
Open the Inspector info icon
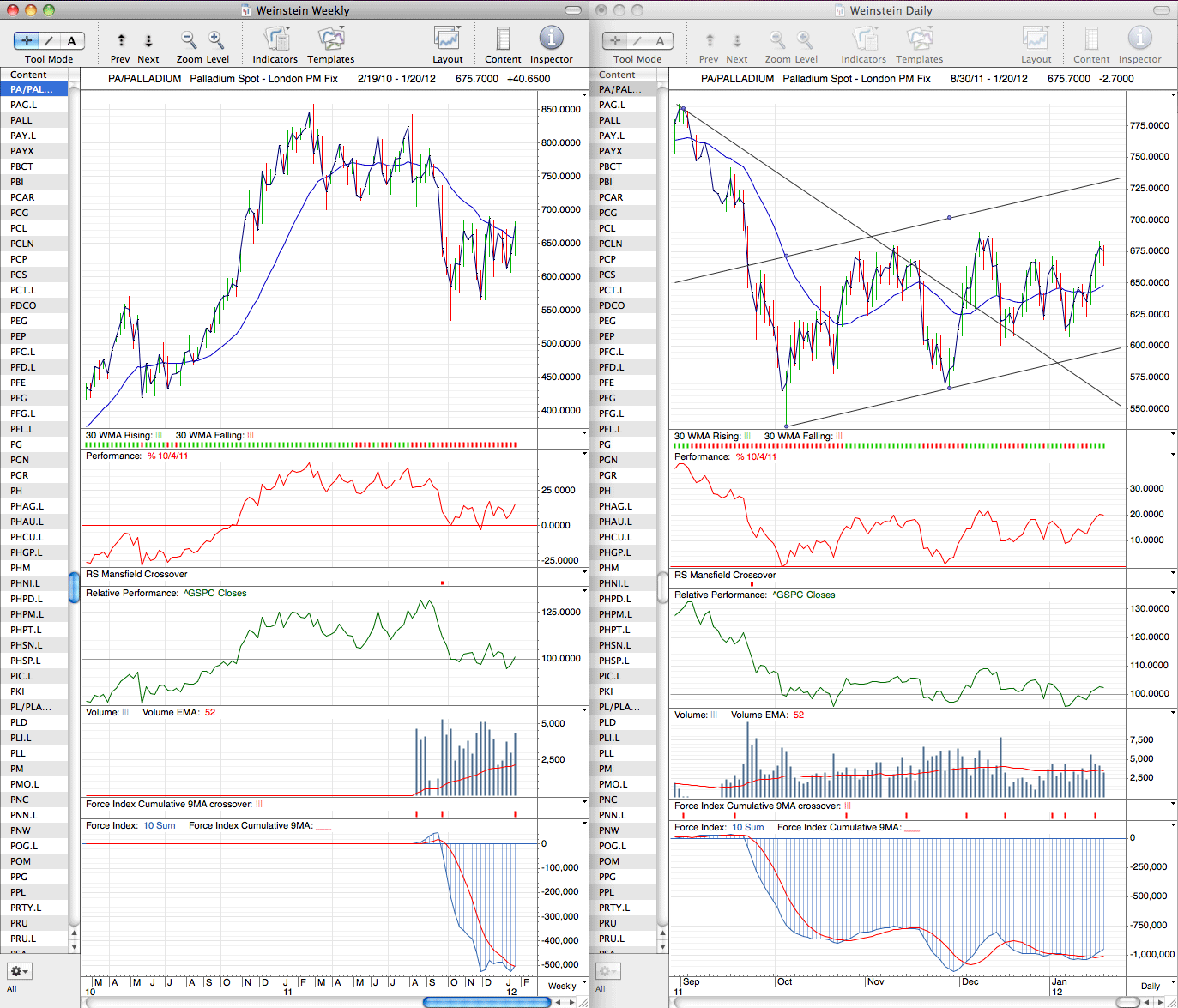[x=551, y=38]
